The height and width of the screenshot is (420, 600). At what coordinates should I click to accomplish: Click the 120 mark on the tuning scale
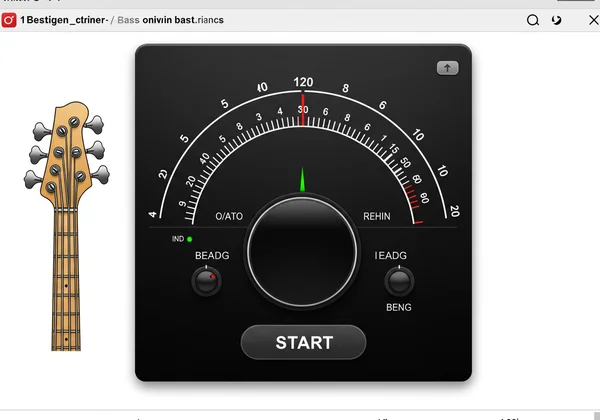coord(303,83)
